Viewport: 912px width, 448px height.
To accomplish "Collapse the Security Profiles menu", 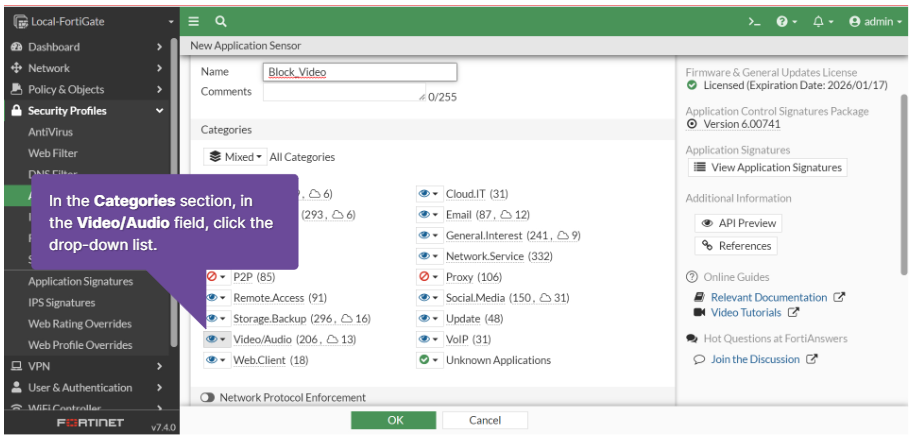I will tap(87, 111).
